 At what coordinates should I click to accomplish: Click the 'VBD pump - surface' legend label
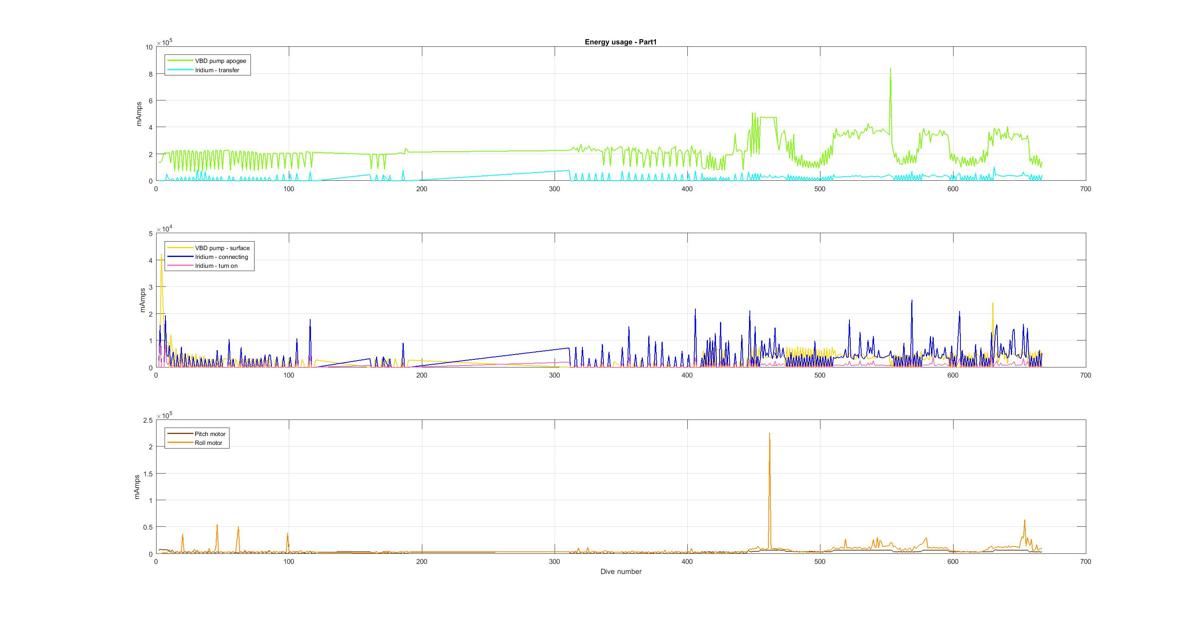[222, 247]
